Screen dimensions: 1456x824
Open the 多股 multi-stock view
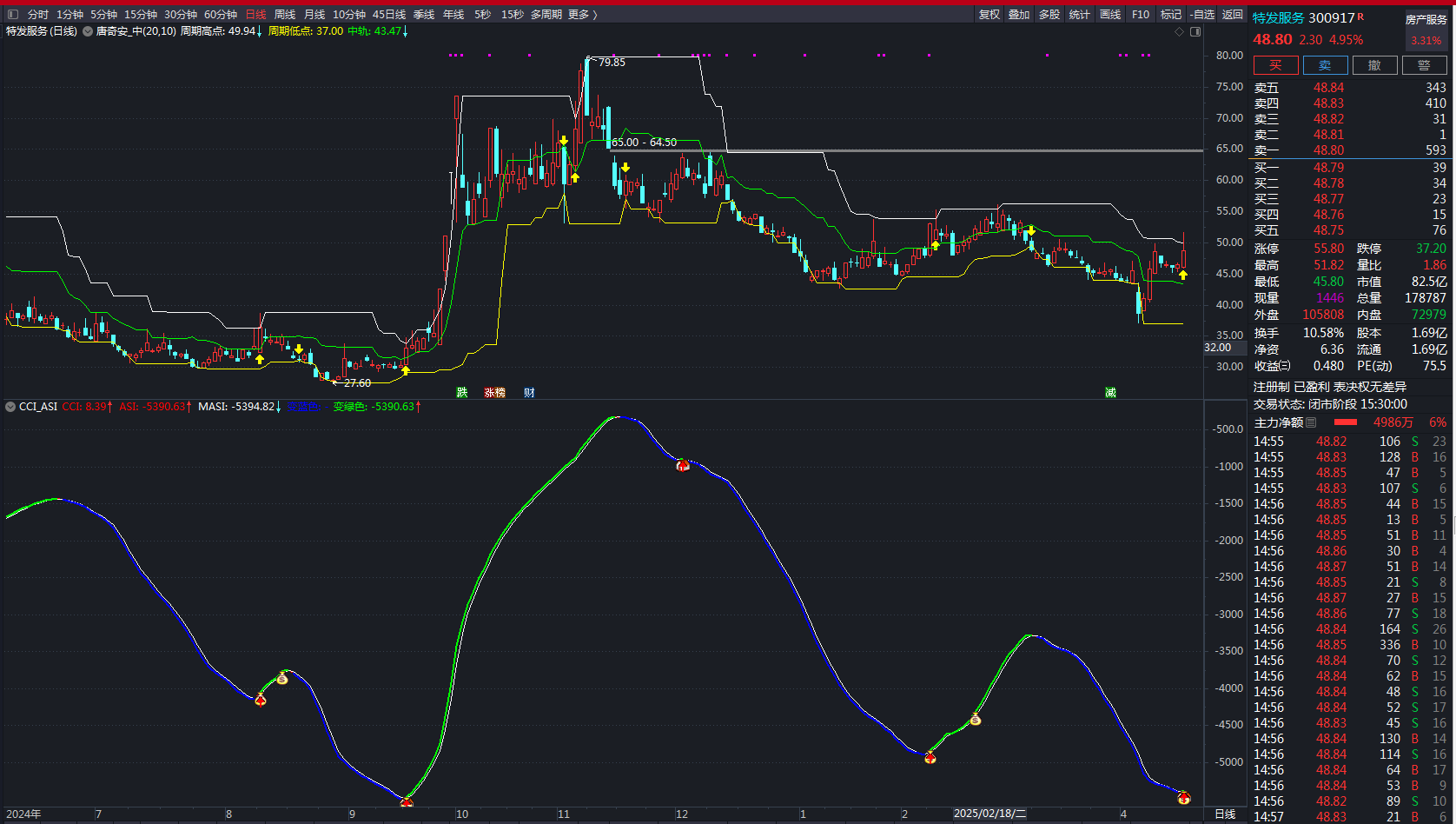[x=1049, y=14]
